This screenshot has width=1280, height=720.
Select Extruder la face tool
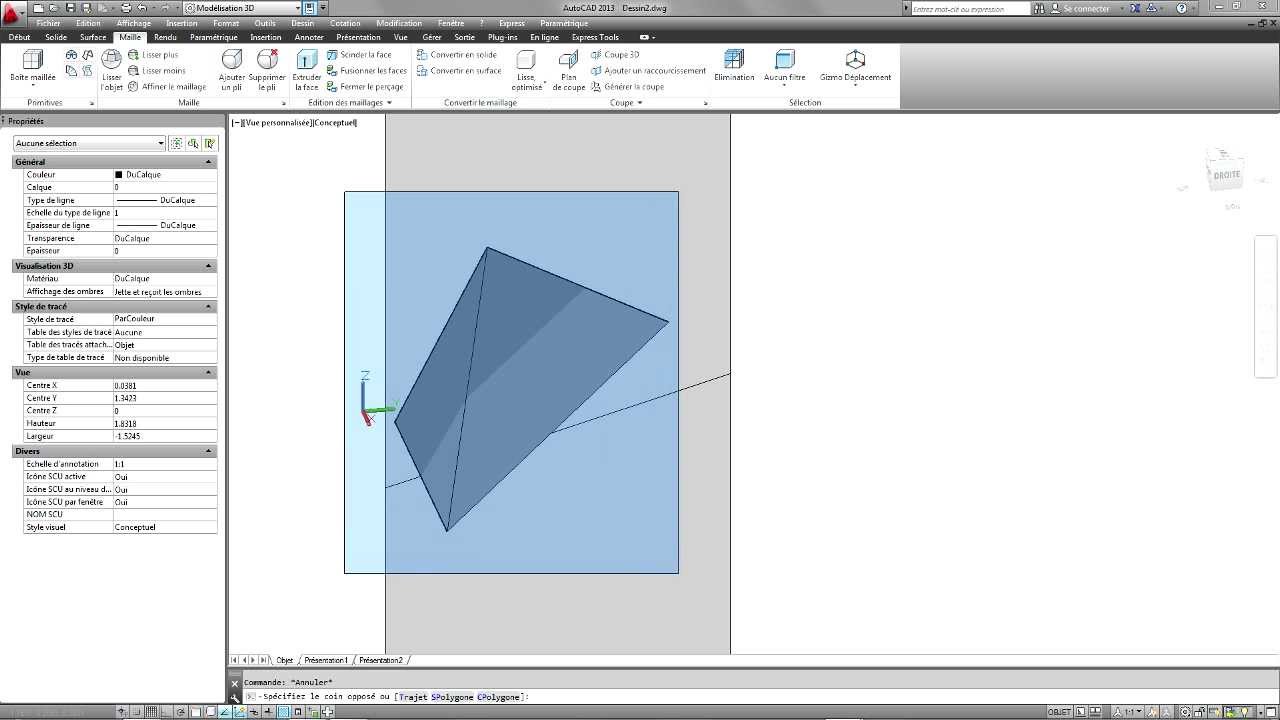coord(307,70)
